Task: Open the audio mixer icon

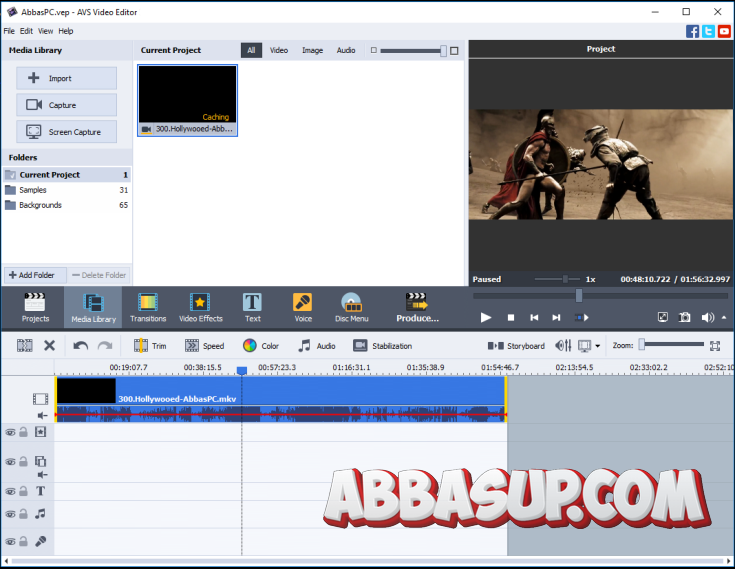Action: point(563,346)
